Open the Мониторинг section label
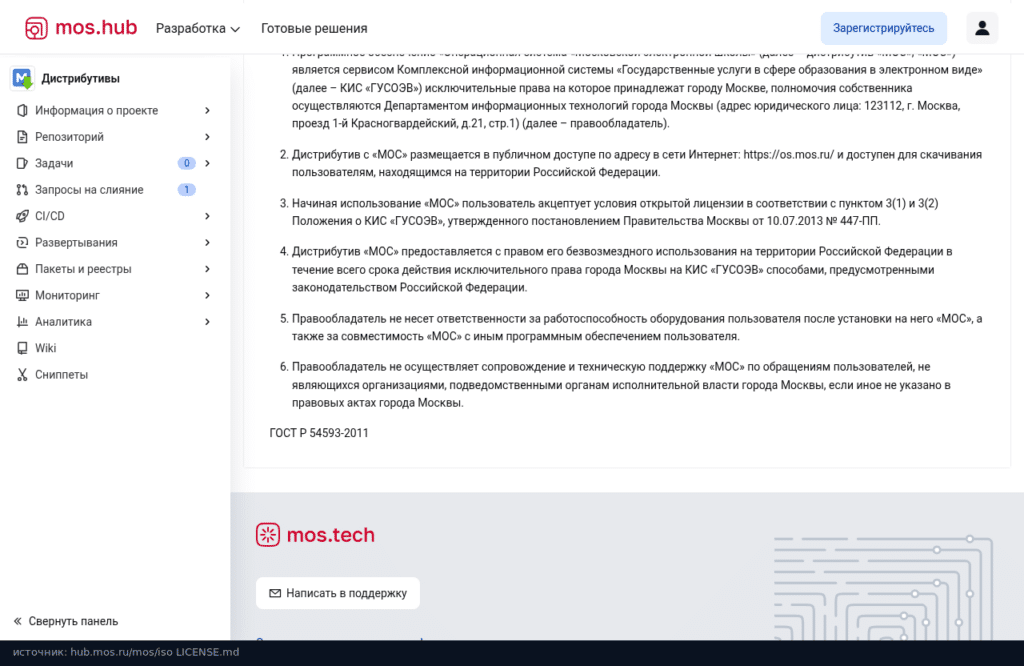Image resolution: width=1024 pixels, height=666 pixels. (67, 295)
